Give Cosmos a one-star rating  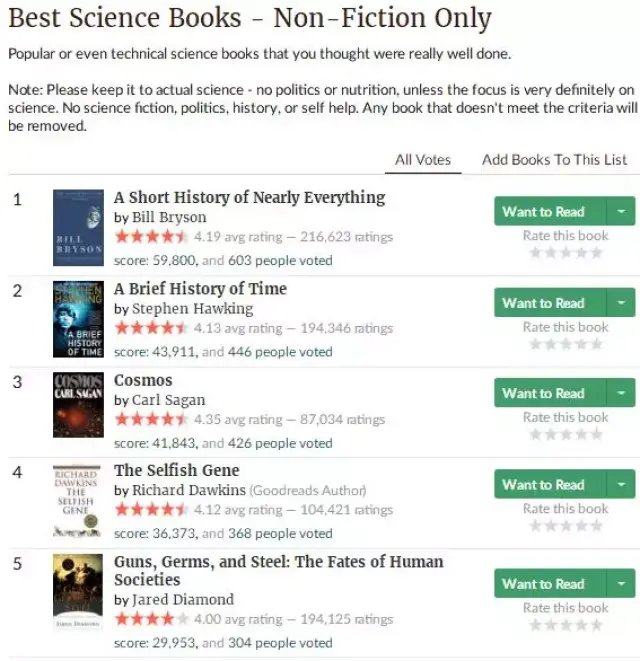pos(536,435)
